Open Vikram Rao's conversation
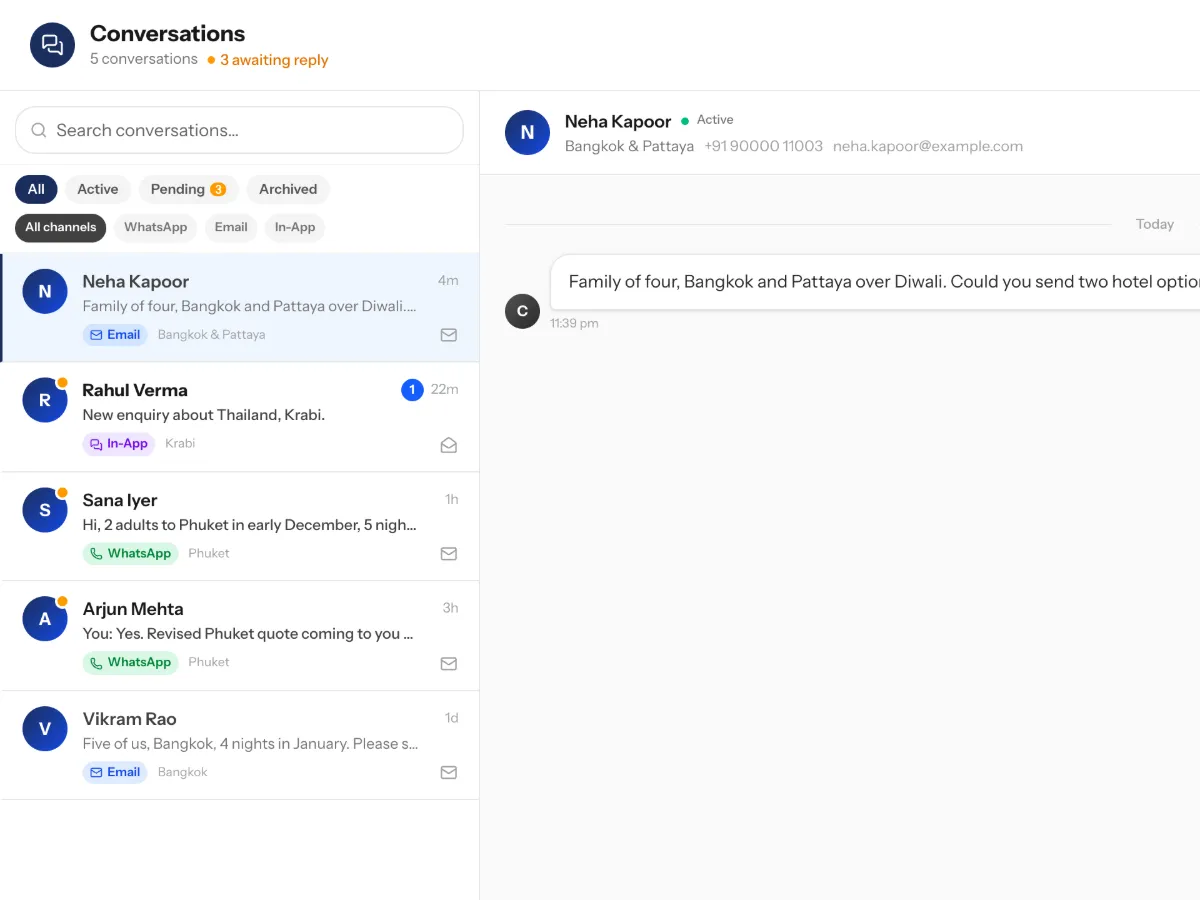The width and height of the screenshot is (1200, 900). pos(240,745)
